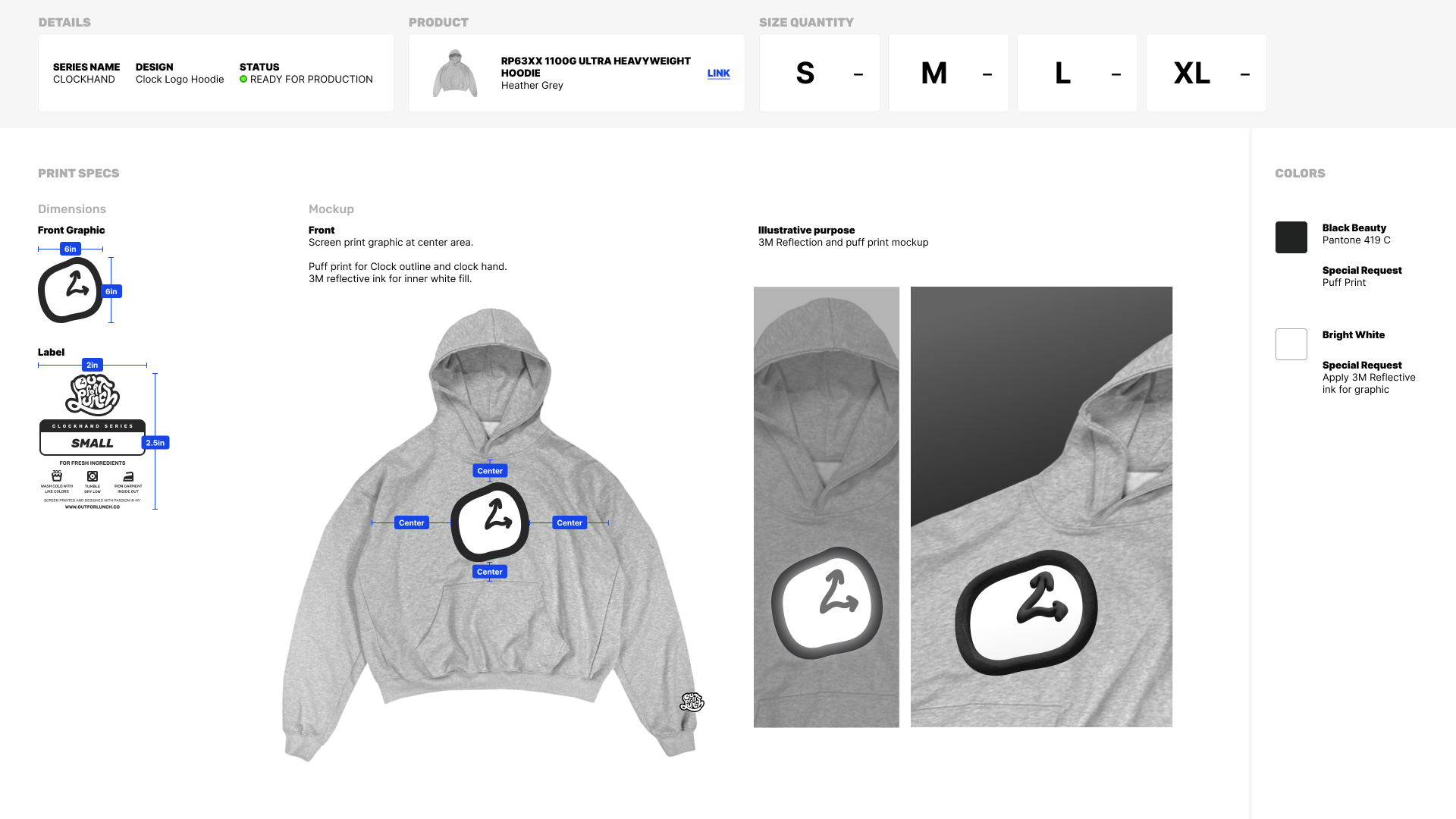Click the green status indicator dot
Image resolution: width=1456 pixels, height=819 pixels.
[243, 79]
